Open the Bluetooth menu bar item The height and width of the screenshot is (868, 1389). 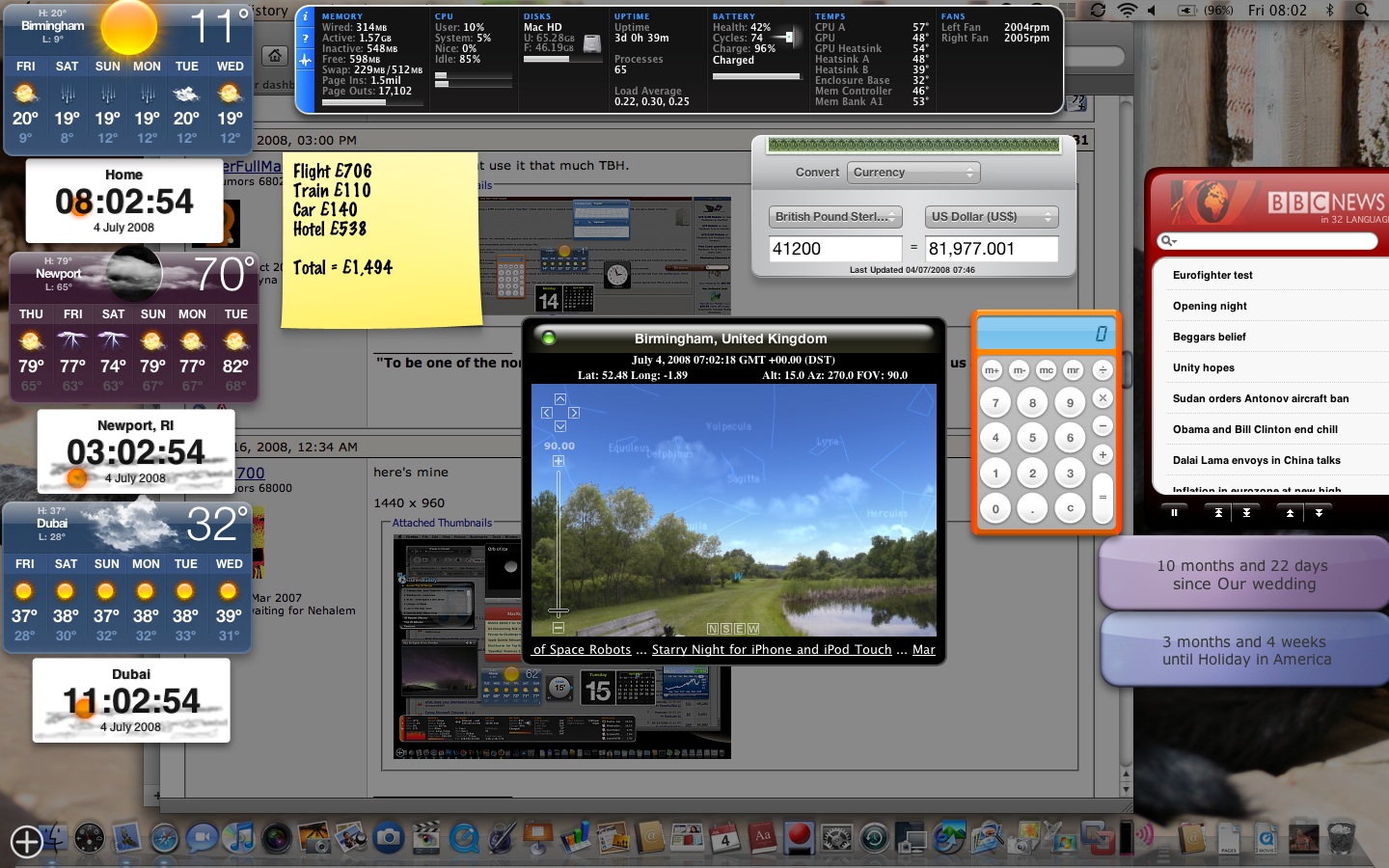pyautogui.click(x=1330, y=10)
